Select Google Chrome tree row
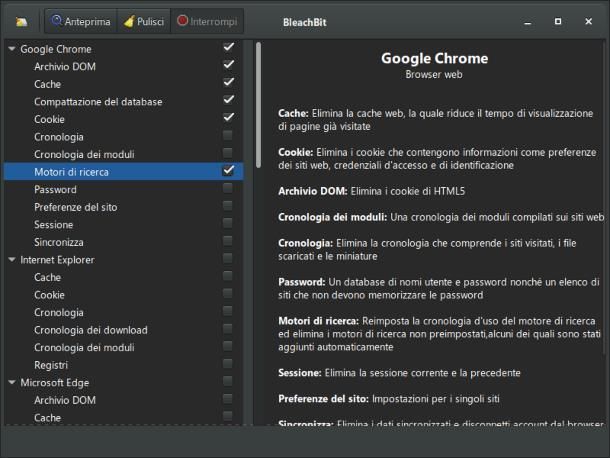This screenshot has height=458, width=610. point(124,49)
